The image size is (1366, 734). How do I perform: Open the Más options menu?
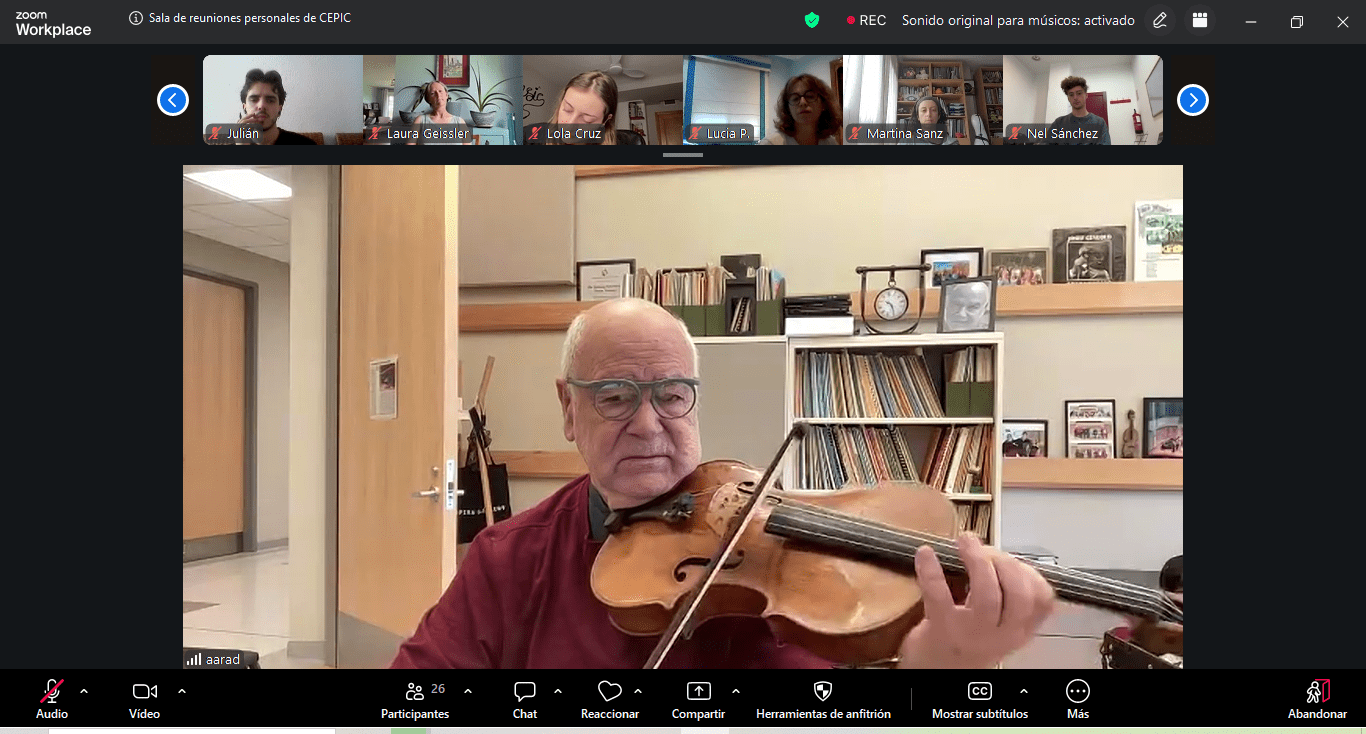click(x=1078, y=700)
